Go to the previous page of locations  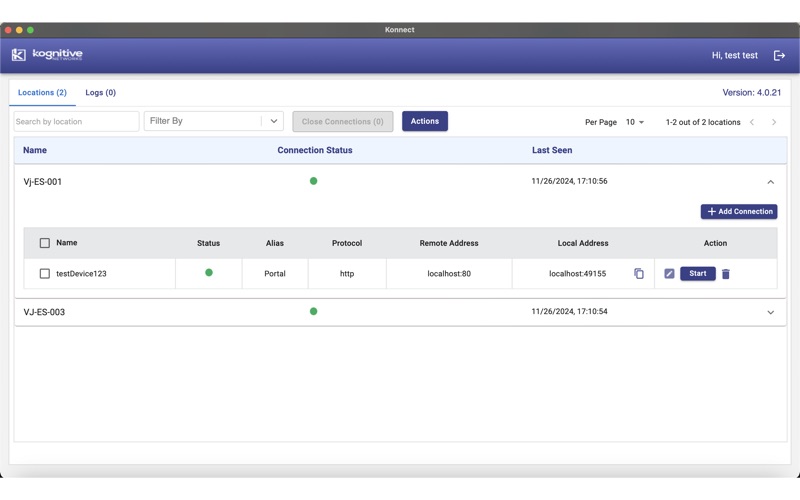click(752, 122)
